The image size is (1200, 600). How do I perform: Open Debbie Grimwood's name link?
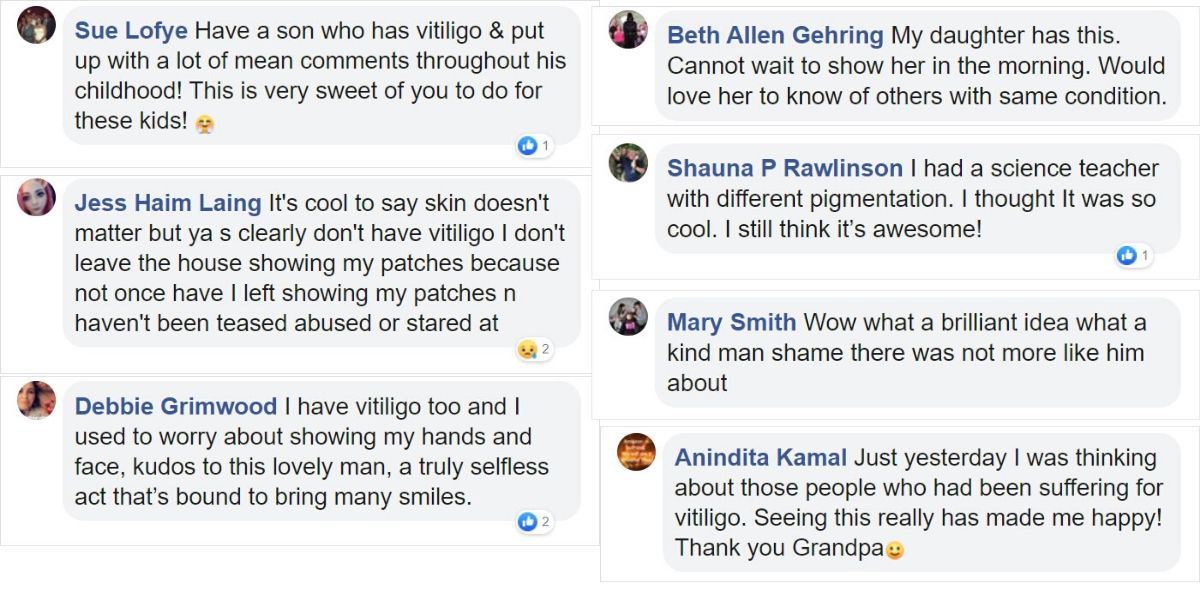176,407
